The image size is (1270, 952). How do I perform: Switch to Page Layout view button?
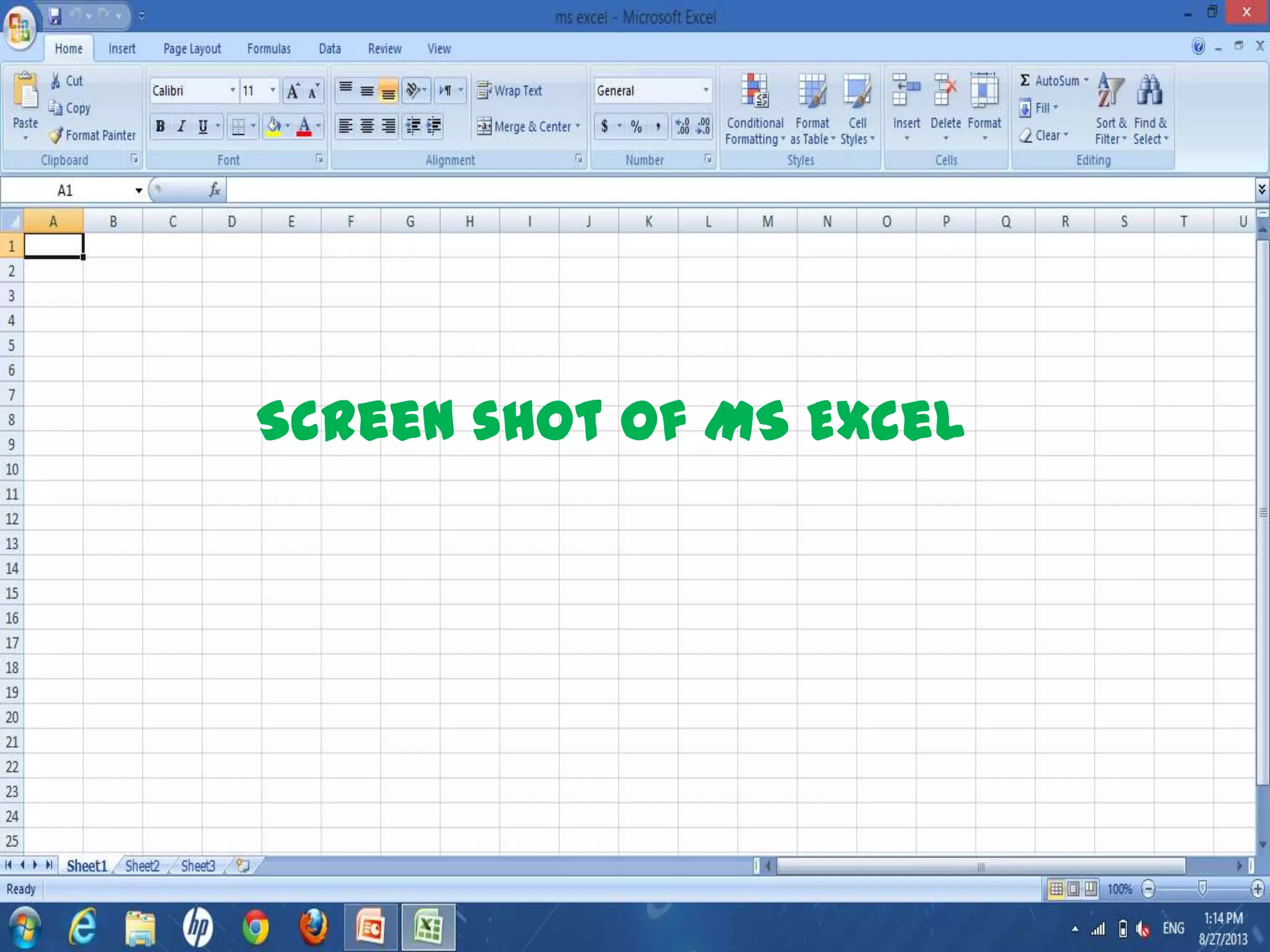click(x=1073, y=889)
